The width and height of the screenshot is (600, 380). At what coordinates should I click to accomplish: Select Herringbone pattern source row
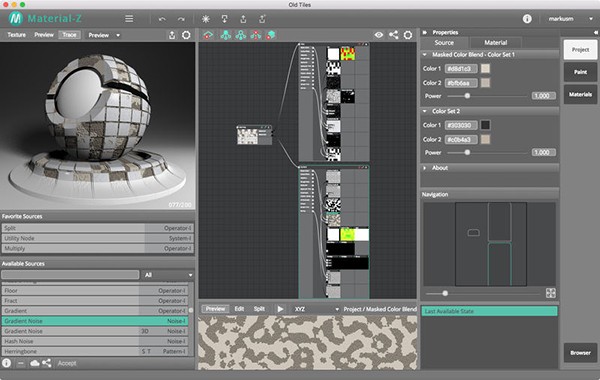pos(95,351)
